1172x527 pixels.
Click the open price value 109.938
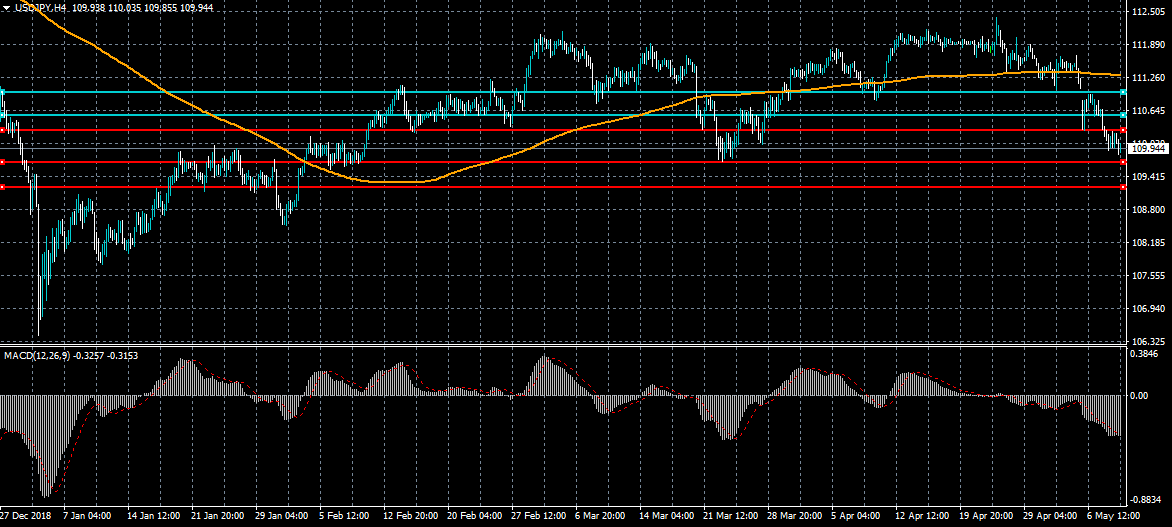(88, 8)
